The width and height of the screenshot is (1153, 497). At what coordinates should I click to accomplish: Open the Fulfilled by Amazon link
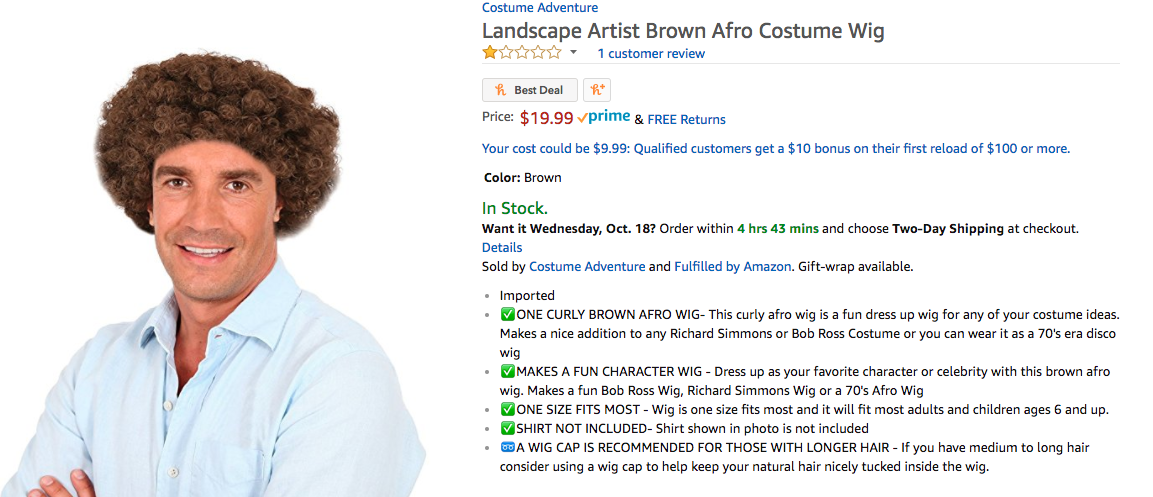click(x=732, y=267)
